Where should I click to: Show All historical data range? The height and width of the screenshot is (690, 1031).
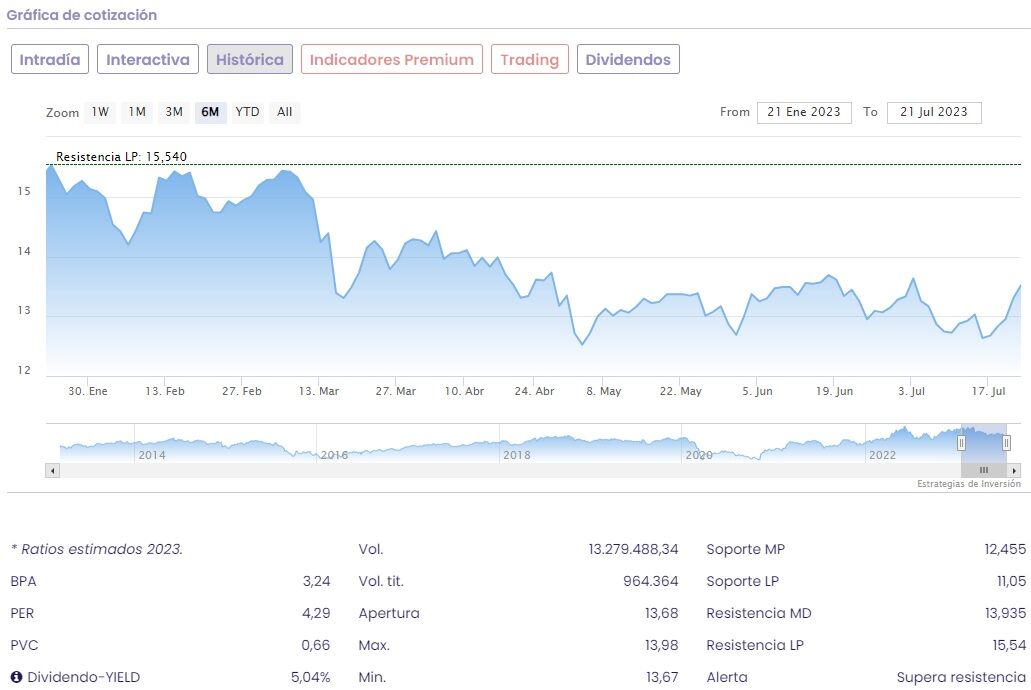click(x=285, y=112)
